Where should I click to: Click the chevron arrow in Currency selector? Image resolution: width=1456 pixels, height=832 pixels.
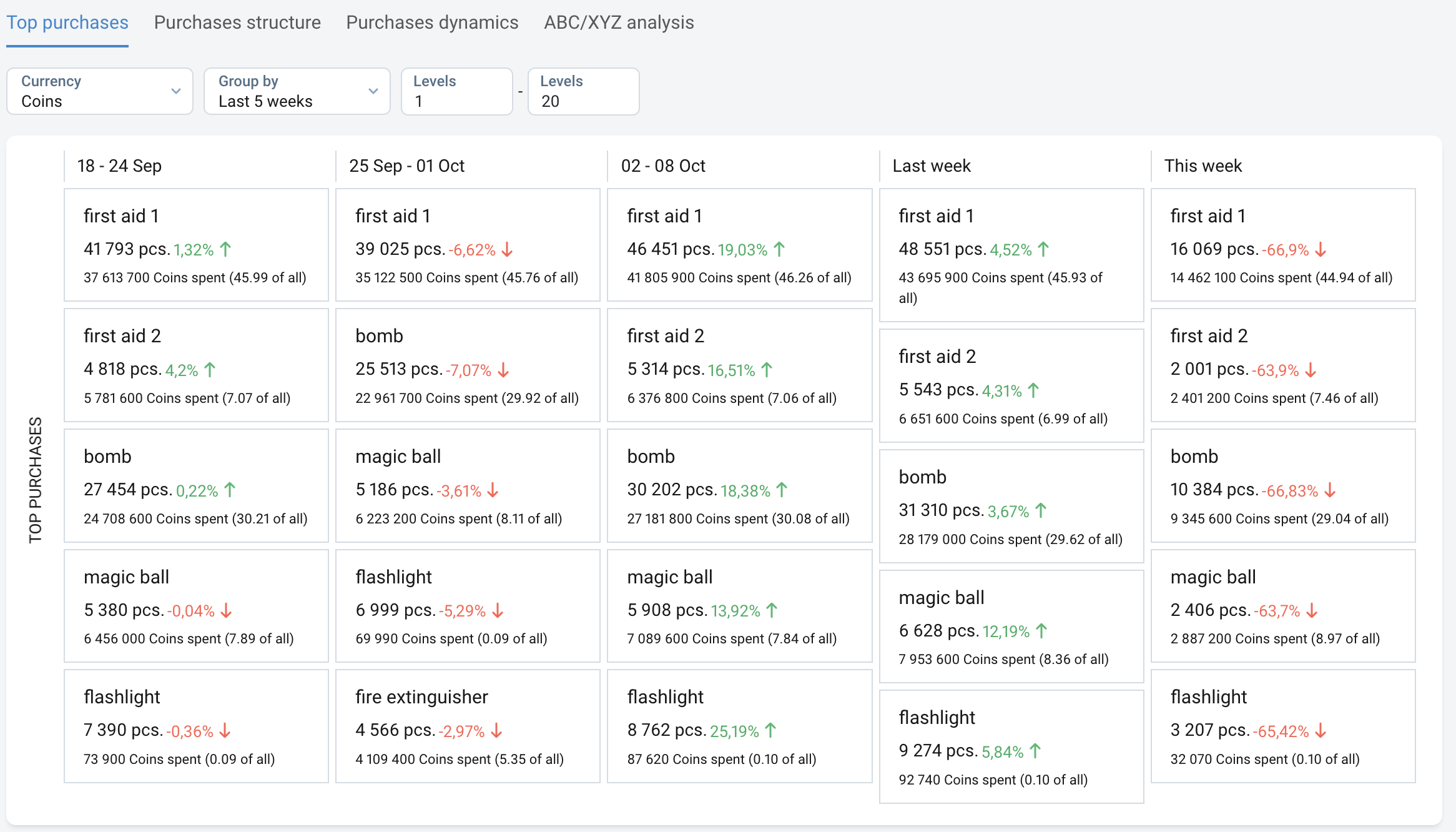[x=176, y=91]
